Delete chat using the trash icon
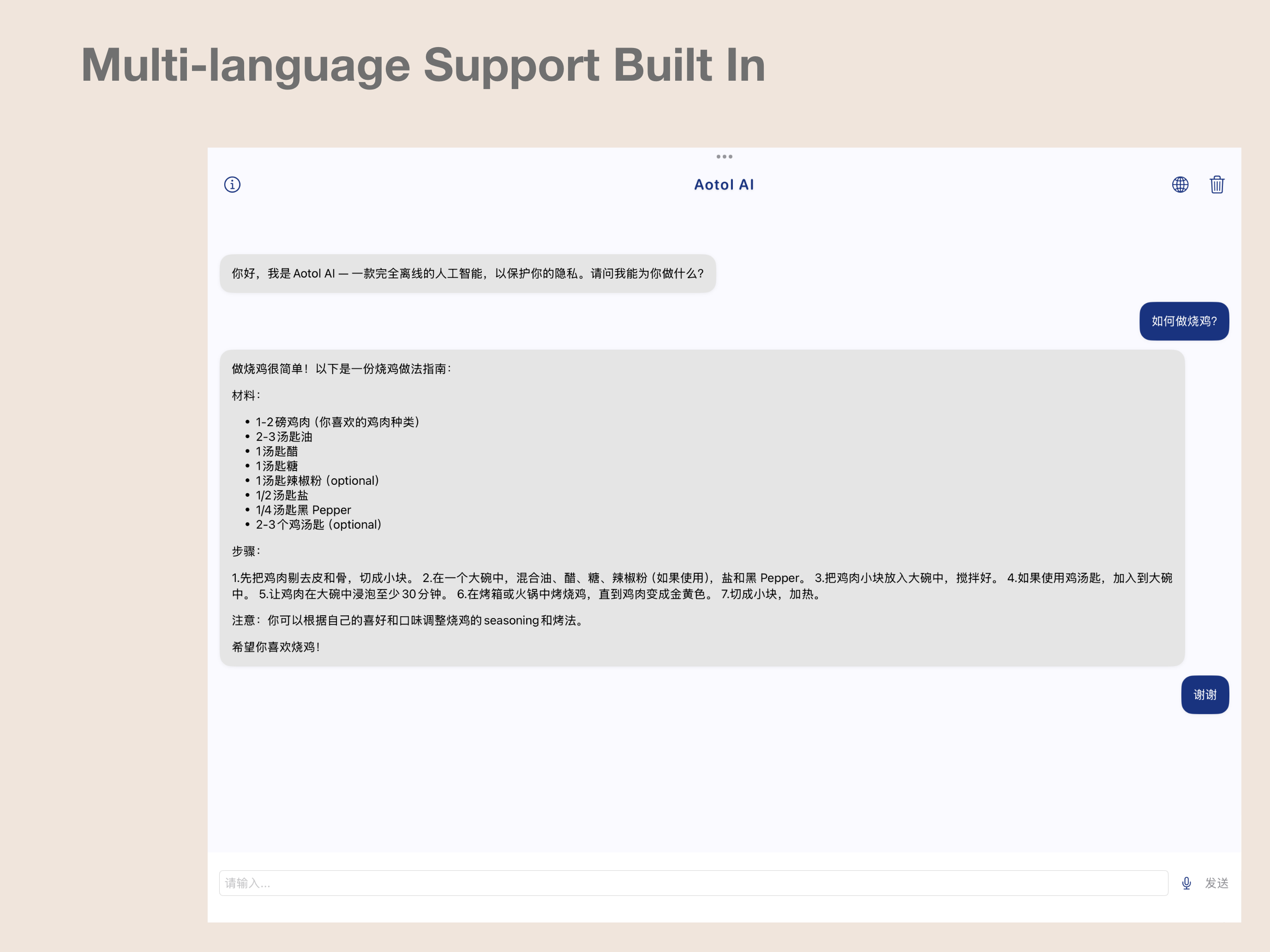1270x952 pixels. tap(1216, 185)
